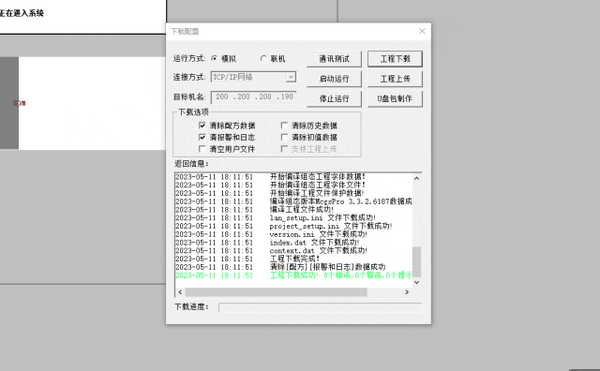Check the 清空用户文件 checkbox

202,149
